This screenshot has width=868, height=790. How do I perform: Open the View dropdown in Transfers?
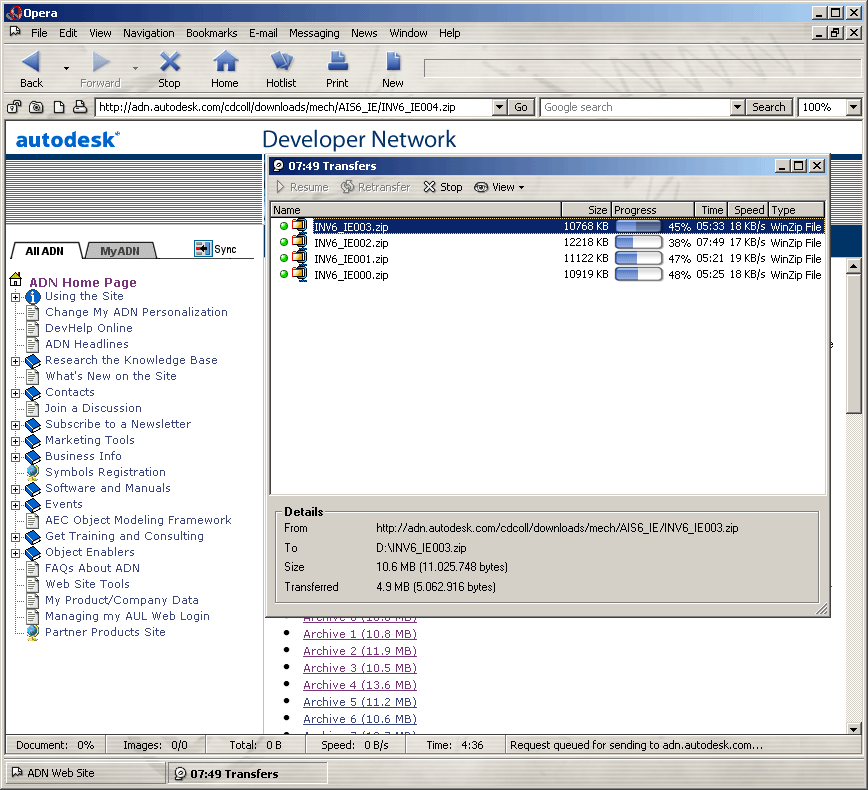[499, 187]
